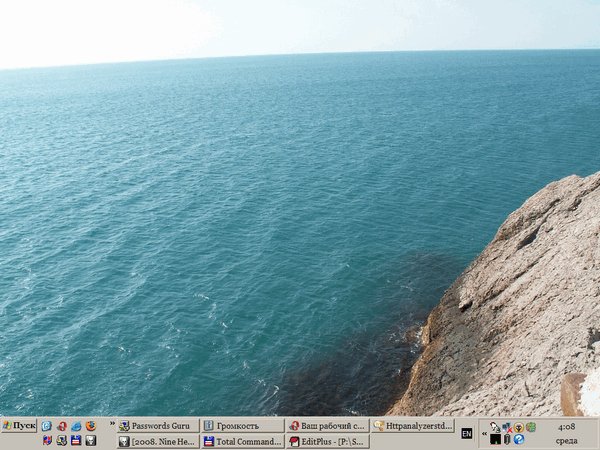The image size is (600, 450).
Task: Launch Firefox from the quick launch bar
Action: (x=90, y=426)
